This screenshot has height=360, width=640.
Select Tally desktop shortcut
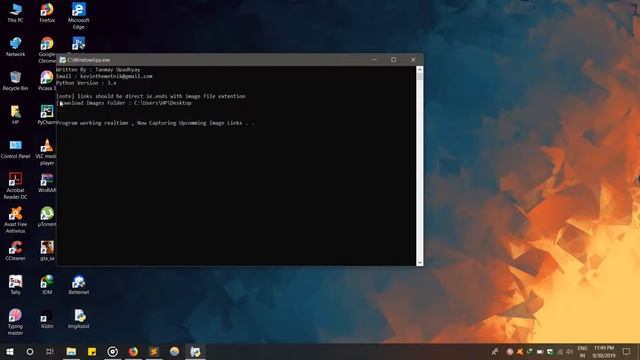(x=16, y=285)
